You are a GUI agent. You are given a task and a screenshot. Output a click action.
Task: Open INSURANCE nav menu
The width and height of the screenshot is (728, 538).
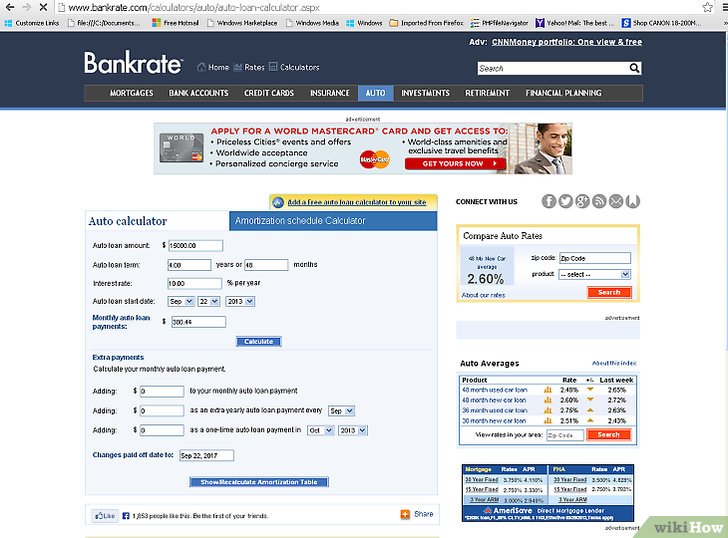coord(330,93)
